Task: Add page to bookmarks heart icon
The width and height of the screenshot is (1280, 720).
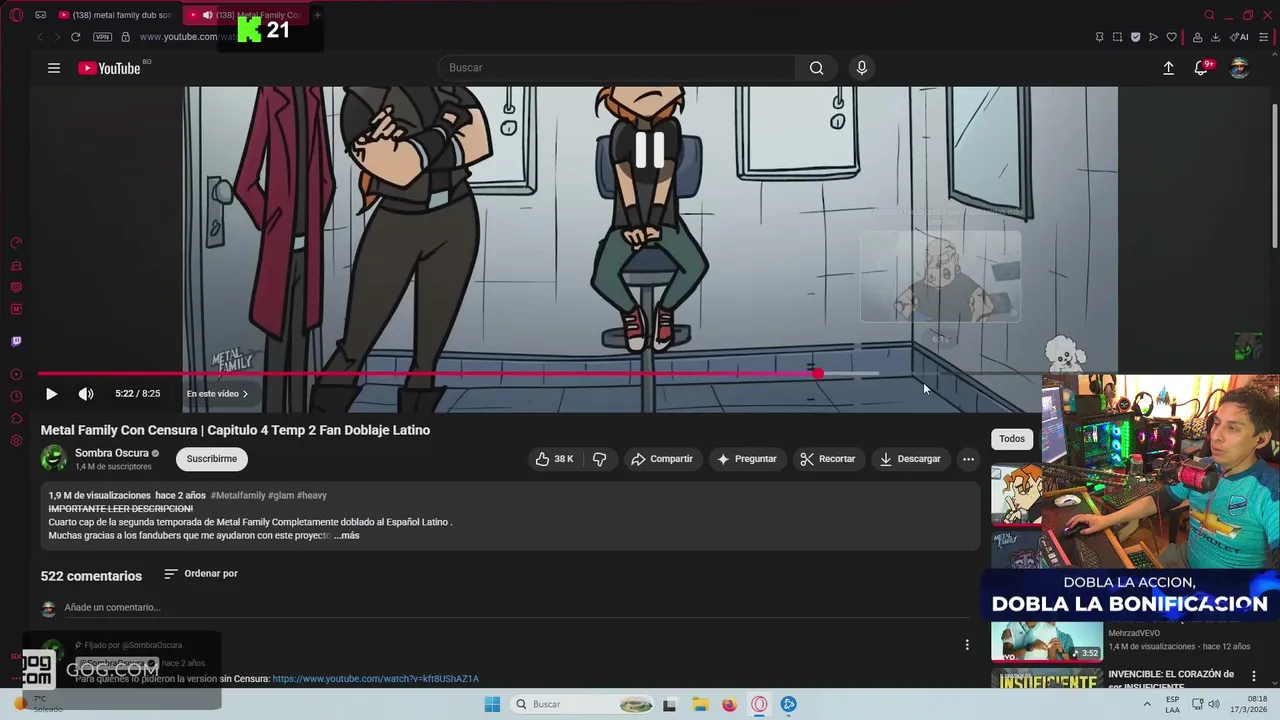Action: pos(1171,37)
